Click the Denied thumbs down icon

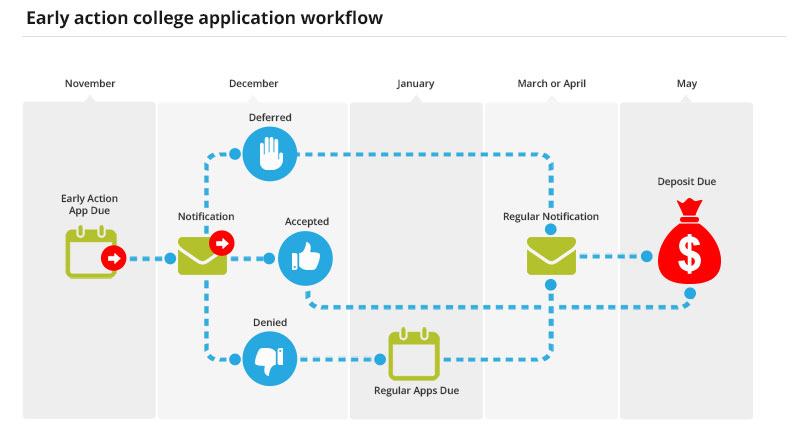pyautogui.click(x=270, y=358)
